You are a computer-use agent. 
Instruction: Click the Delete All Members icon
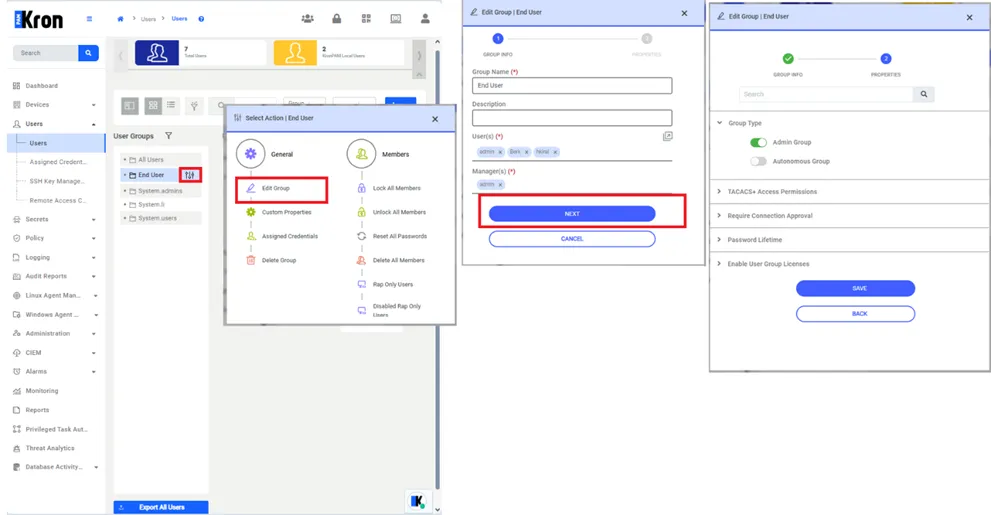(362, 260)
